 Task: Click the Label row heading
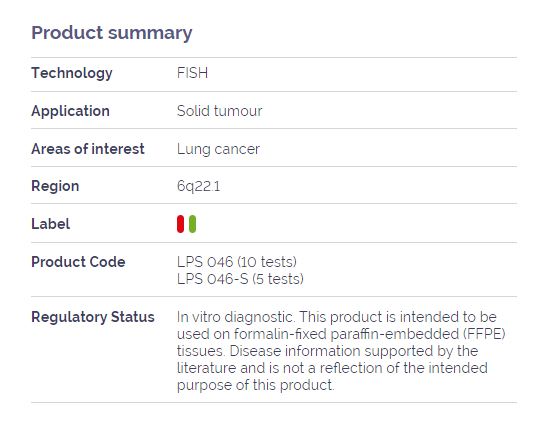(x=50, y=224)
